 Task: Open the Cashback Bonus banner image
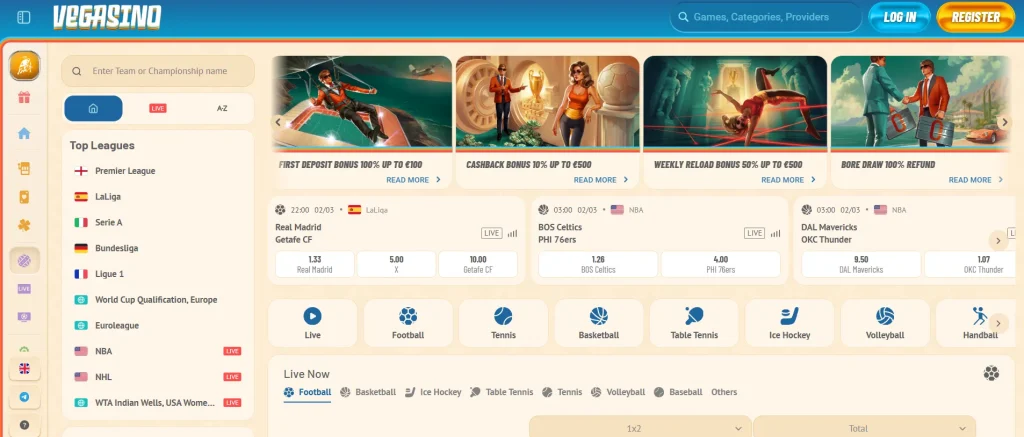[548, 101]
